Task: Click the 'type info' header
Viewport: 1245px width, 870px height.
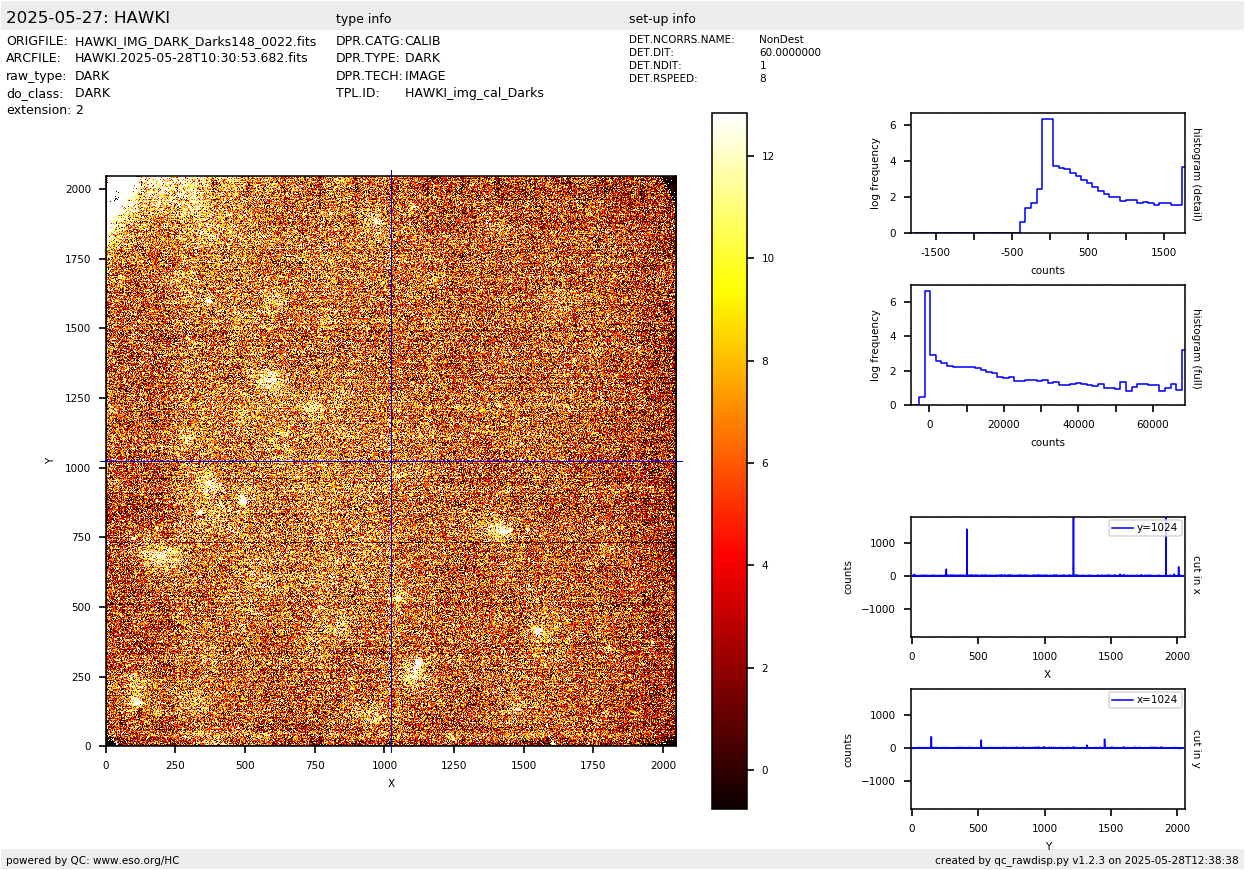Action: click(x=363, y=19)
